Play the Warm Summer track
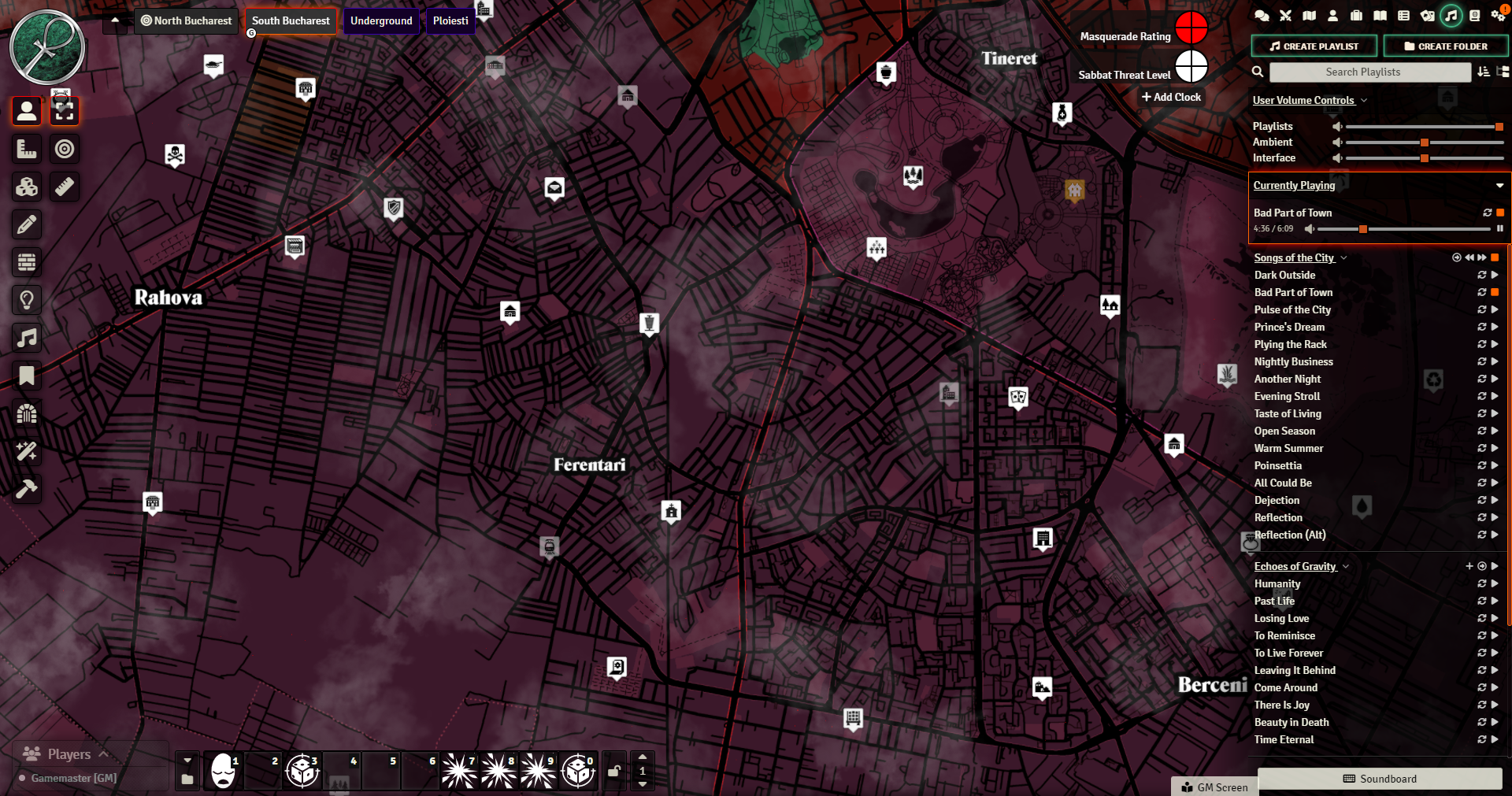 point(1495,448)
